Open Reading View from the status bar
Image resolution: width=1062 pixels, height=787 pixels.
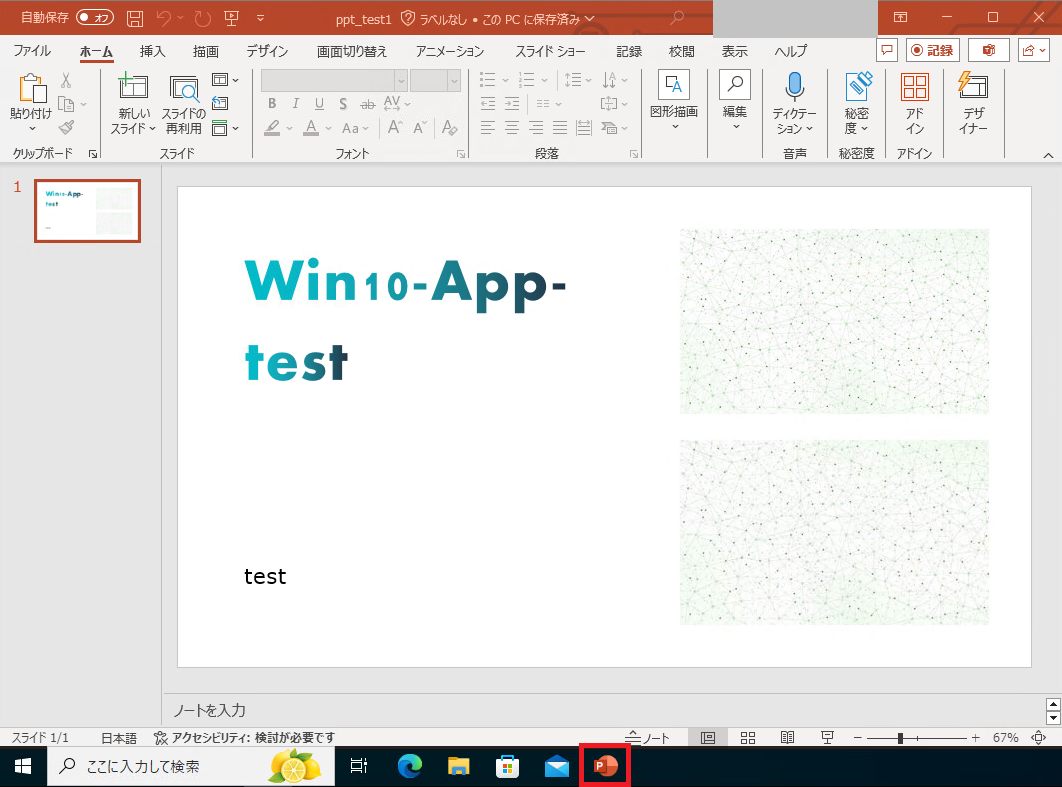coord(787,738)
